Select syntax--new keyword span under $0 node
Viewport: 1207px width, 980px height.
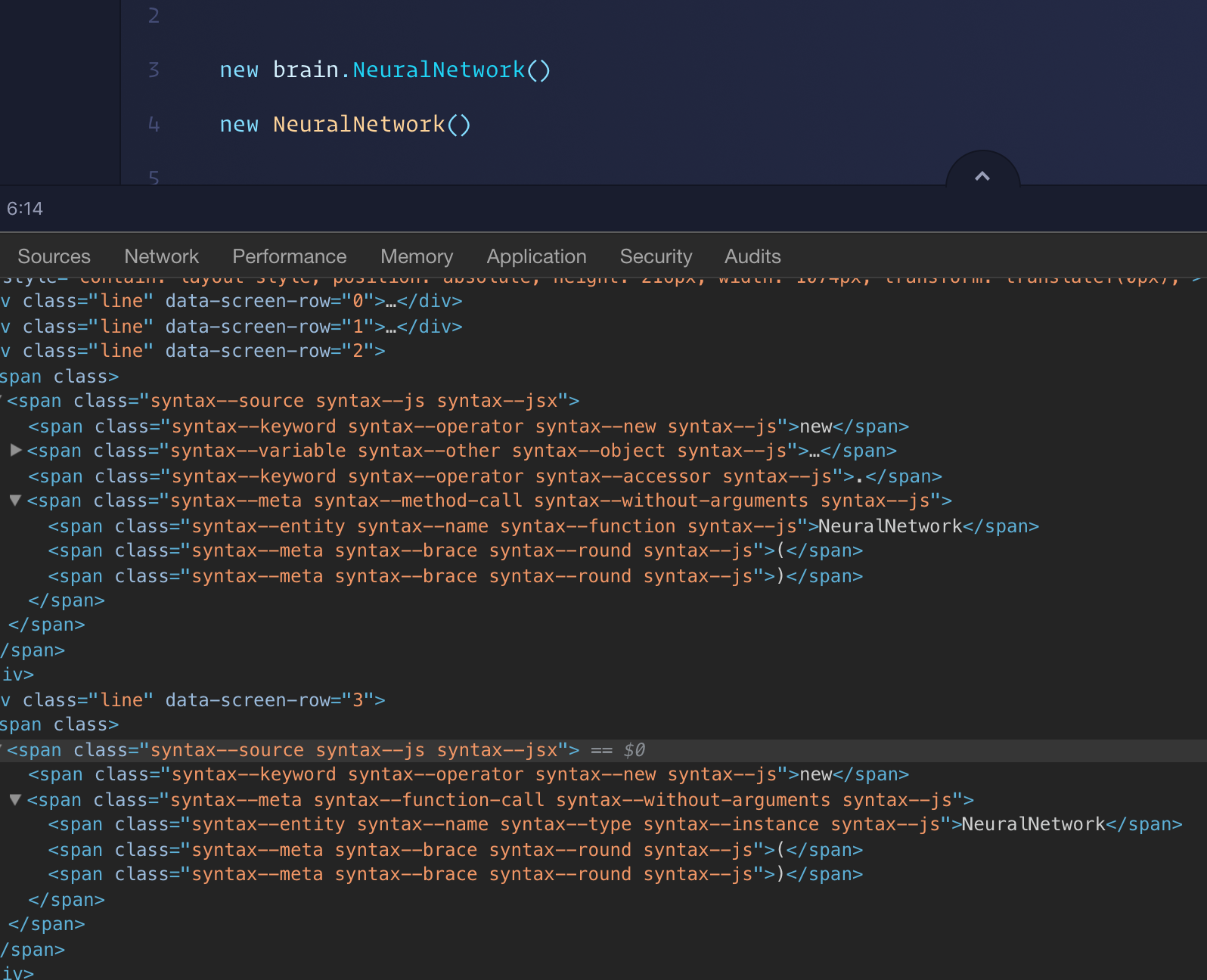pyautogui.click(x=469, y=774)
